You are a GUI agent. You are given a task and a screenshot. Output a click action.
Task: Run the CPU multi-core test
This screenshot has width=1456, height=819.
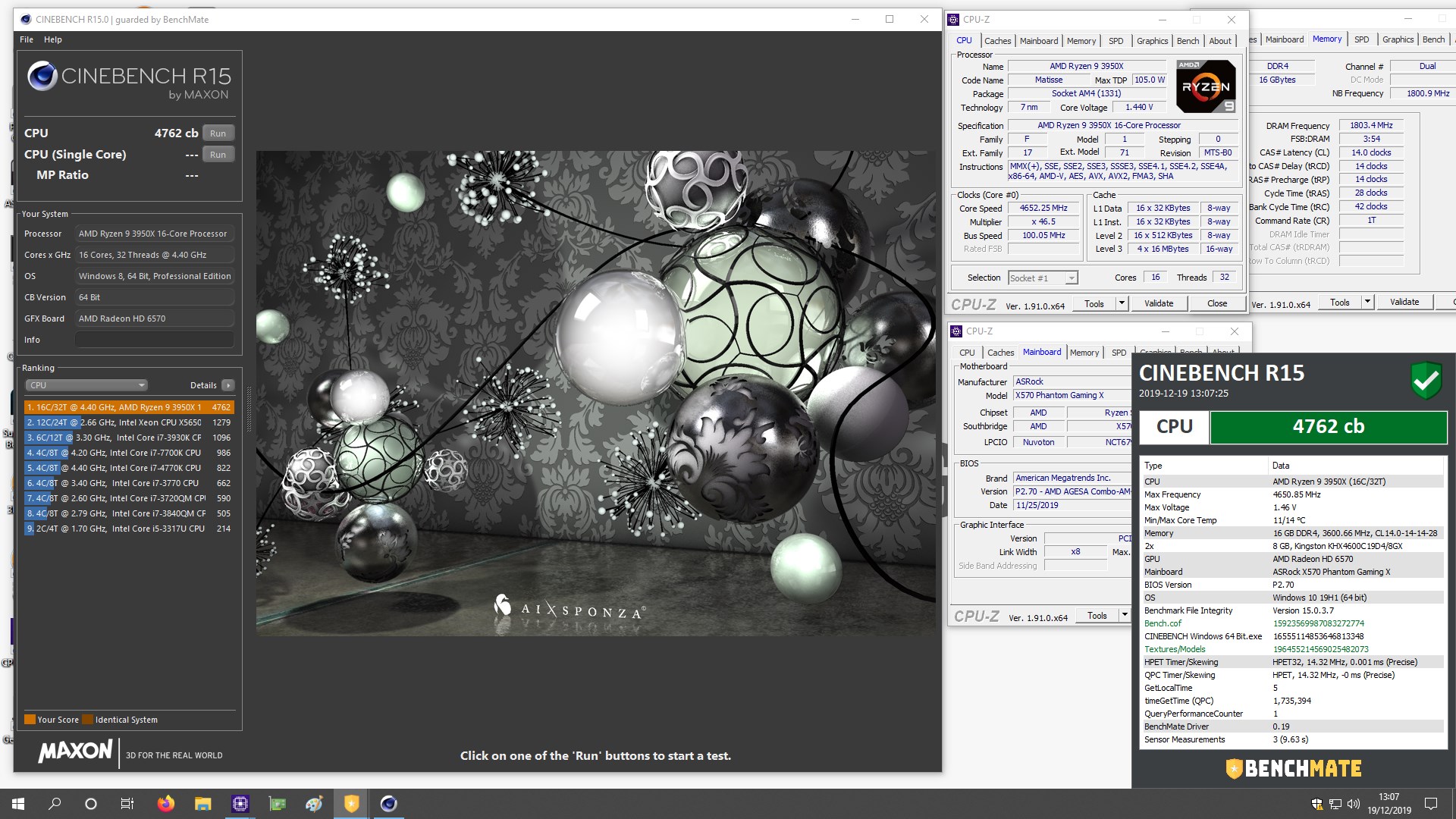click(218, 133)
